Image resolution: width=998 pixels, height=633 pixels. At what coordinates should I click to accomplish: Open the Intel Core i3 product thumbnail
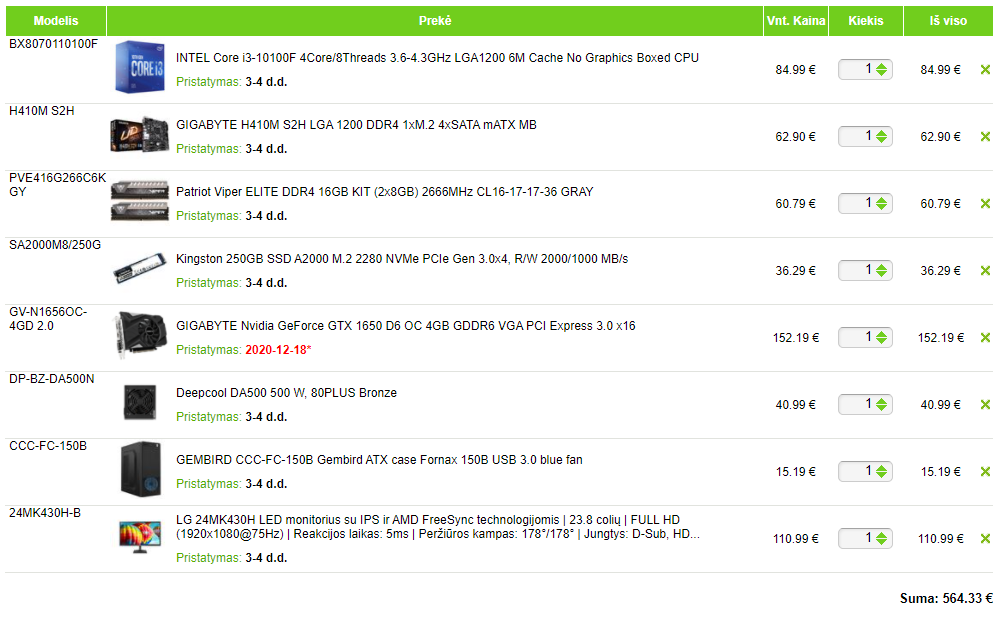140,67
